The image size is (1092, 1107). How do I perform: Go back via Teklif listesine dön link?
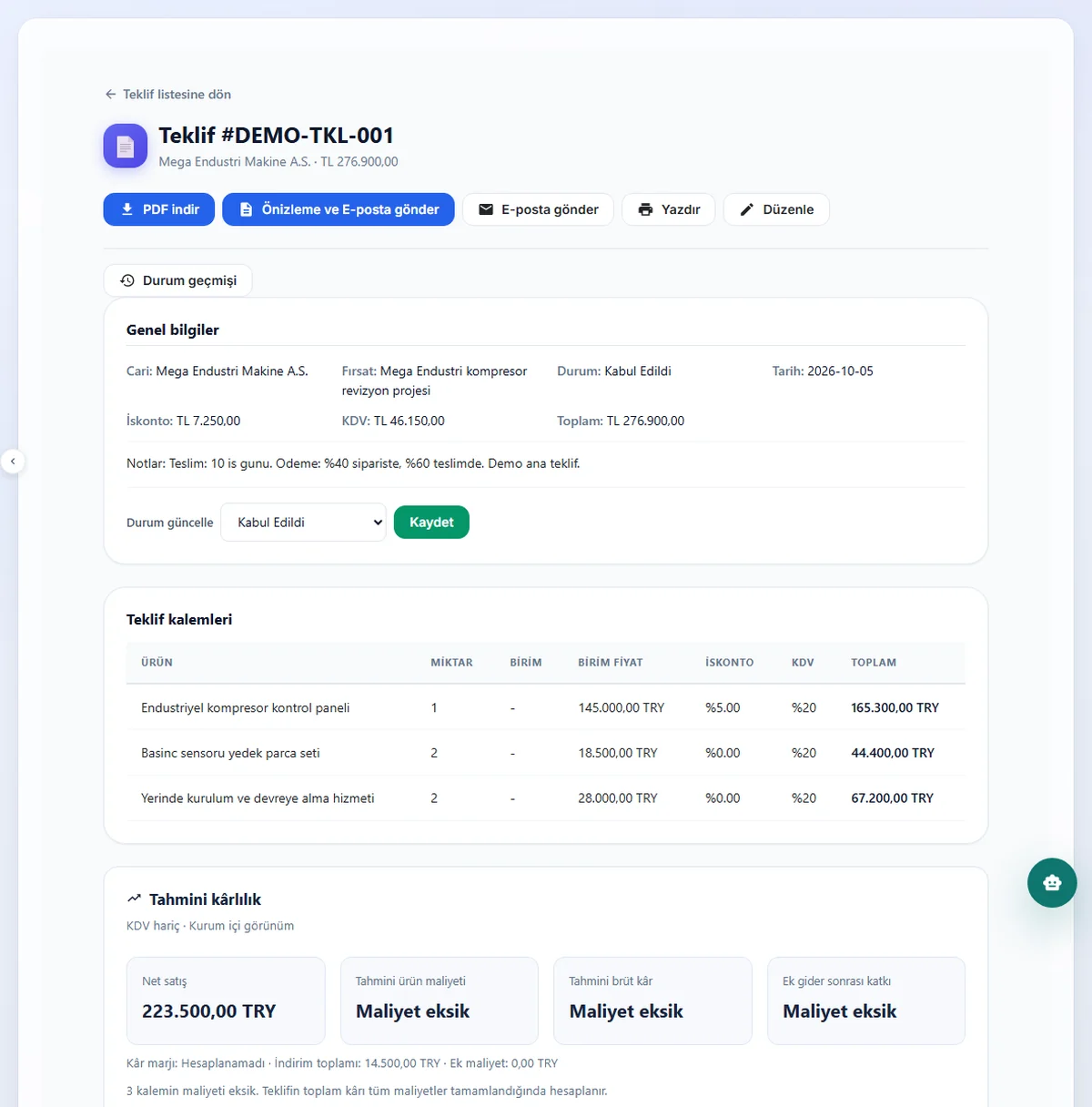(167, 95)
